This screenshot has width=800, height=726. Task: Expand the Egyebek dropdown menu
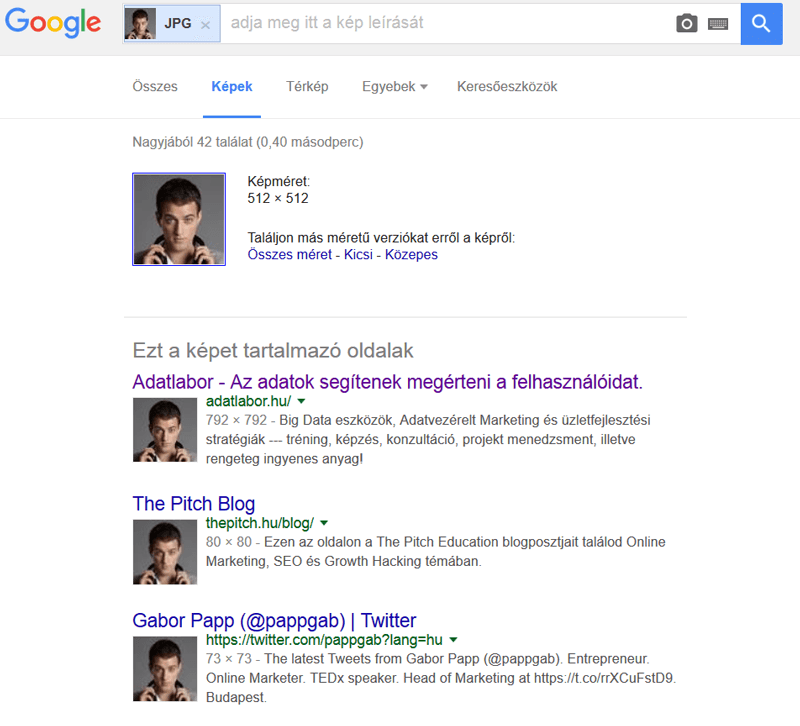(x=394, y=86)
